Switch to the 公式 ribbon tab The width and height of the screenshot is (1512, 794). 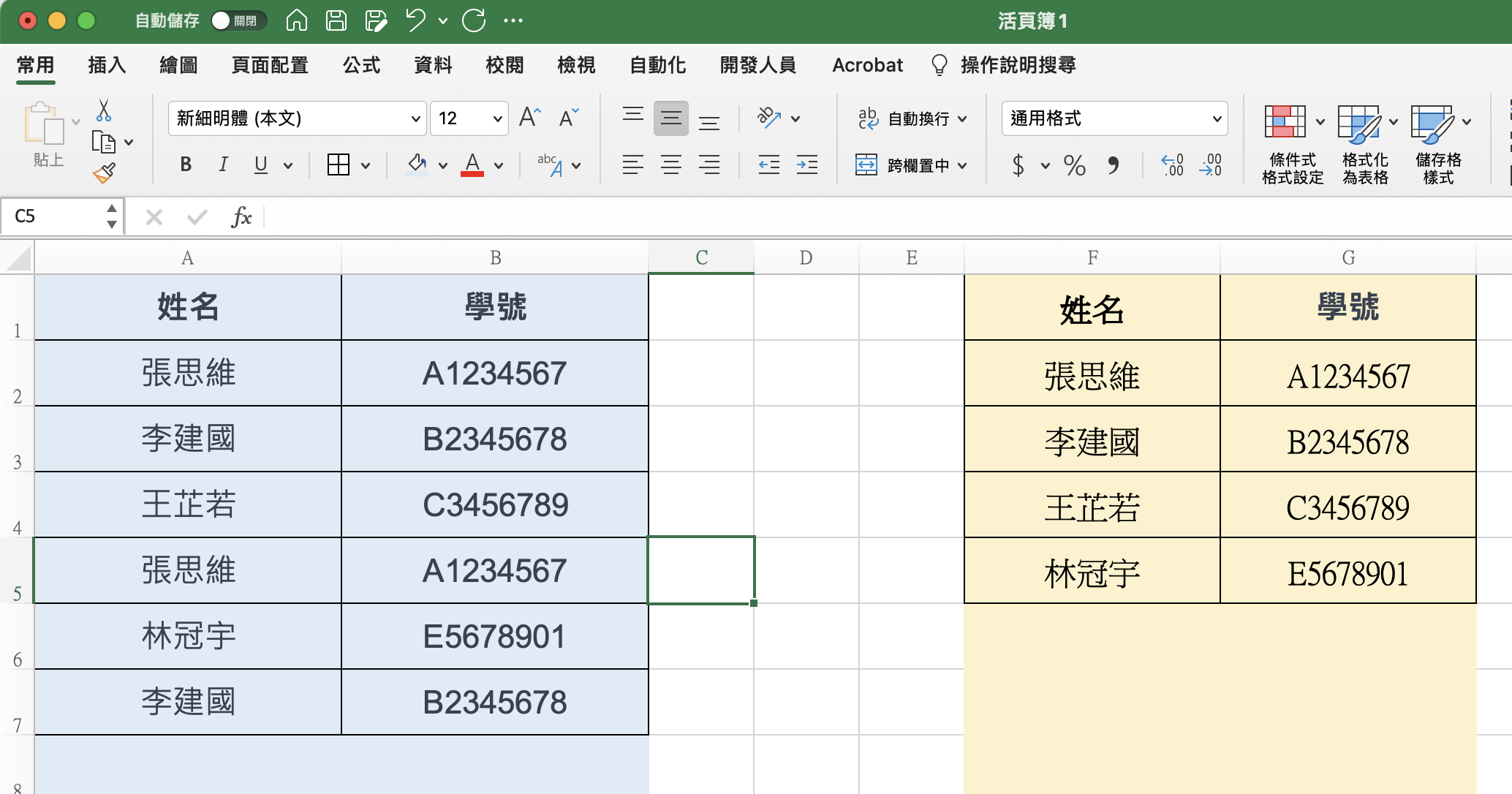click(361, 65)
